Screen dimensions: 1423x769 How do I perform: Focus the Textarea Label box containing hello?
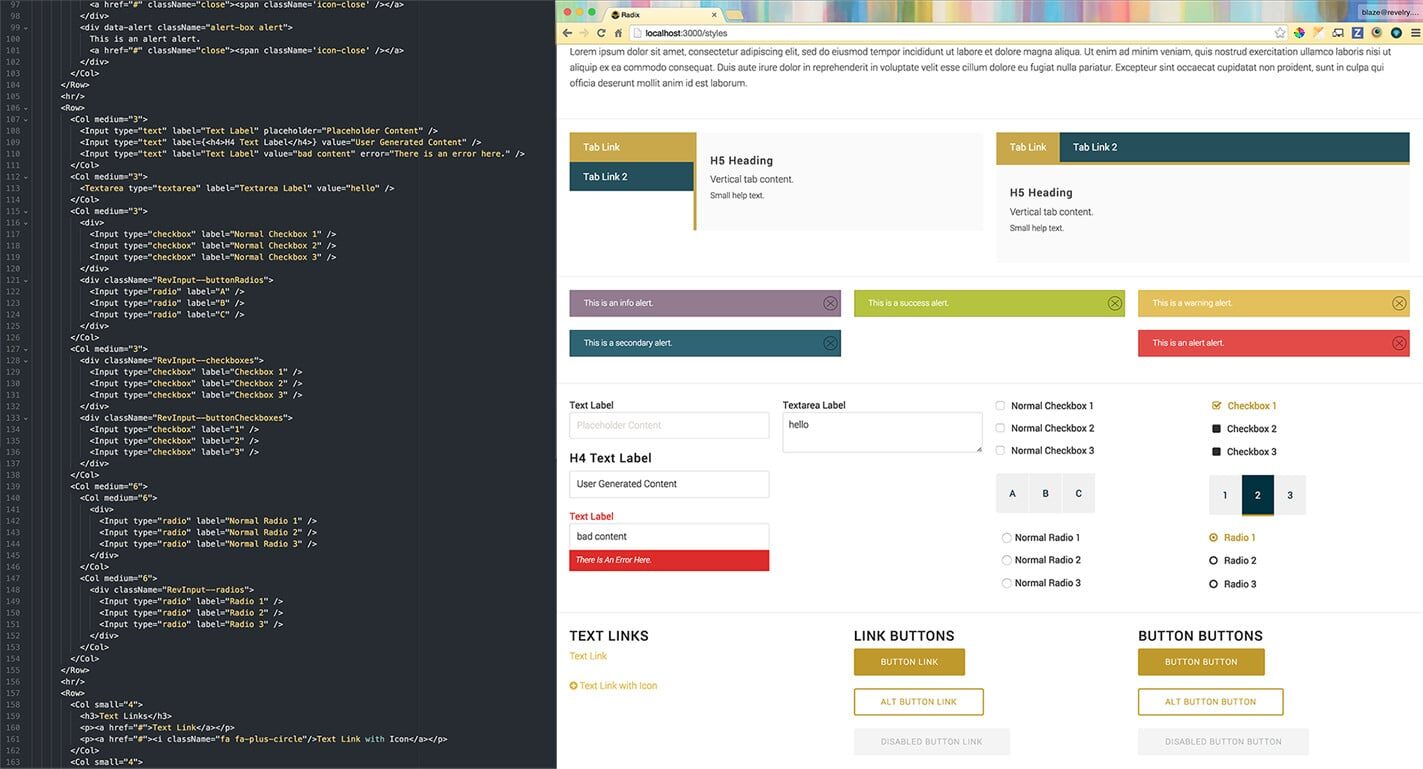(x=882, y=432)
